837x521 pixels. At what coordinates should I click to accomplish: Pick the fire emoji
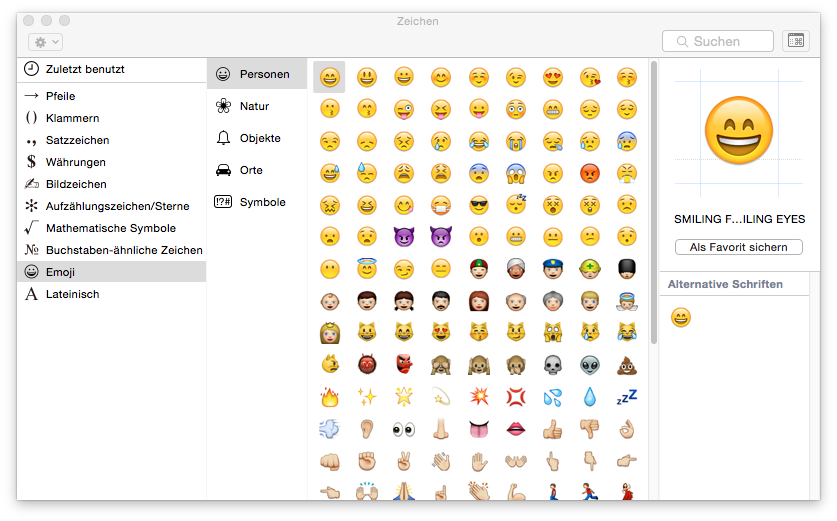point(330,397)
